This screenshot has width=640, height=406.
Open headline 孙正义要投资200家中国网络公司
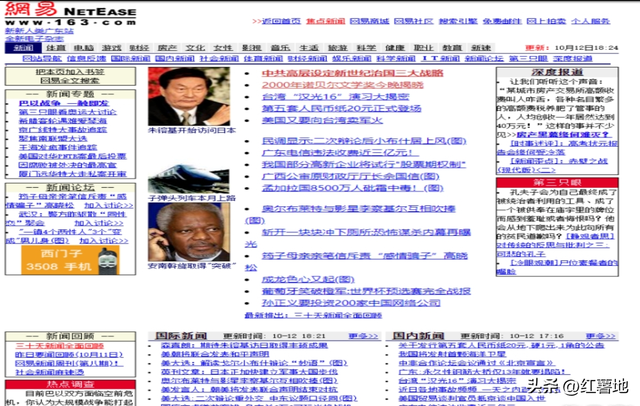351,303
